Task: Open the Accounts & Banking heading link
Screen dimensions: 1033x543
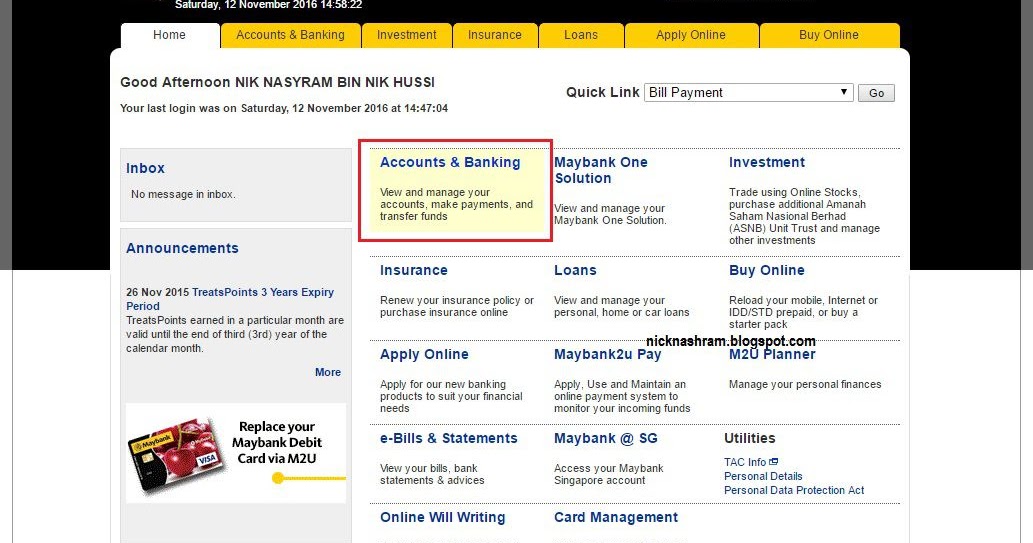Action: [450, 162]
